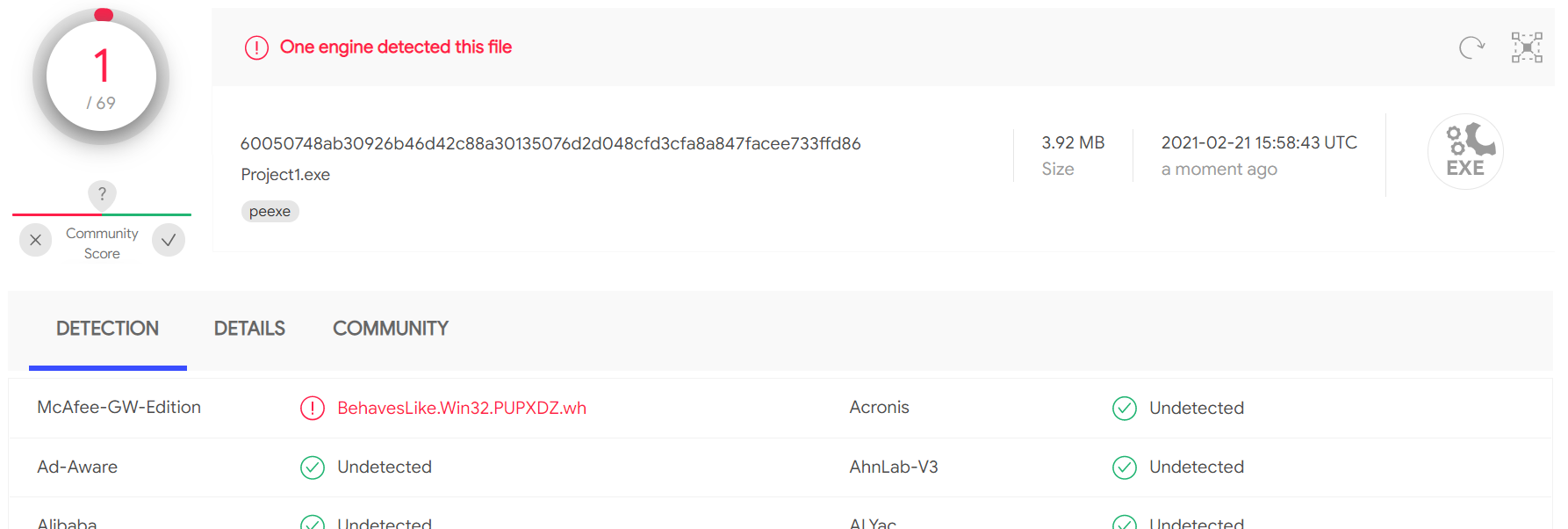Click Ad-Aware green undetected check icon

(x=313, y=467)
